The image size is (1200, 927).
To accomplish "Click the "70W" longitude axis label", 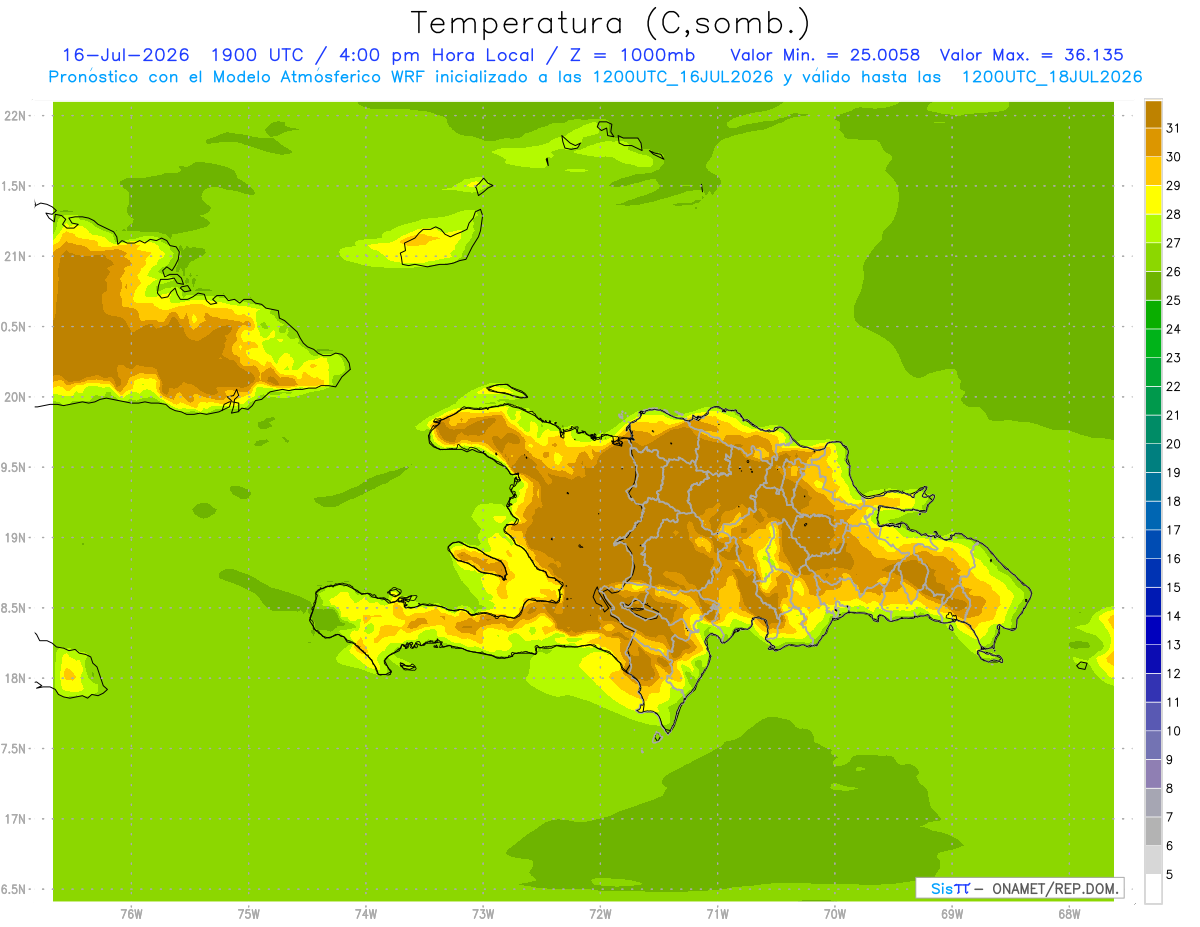I will point(835,914).
